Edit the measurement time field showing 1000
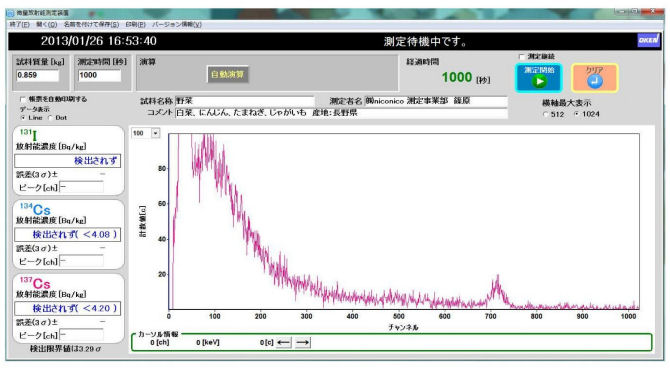This screenshot has width=670, height=370. [99, 75]
